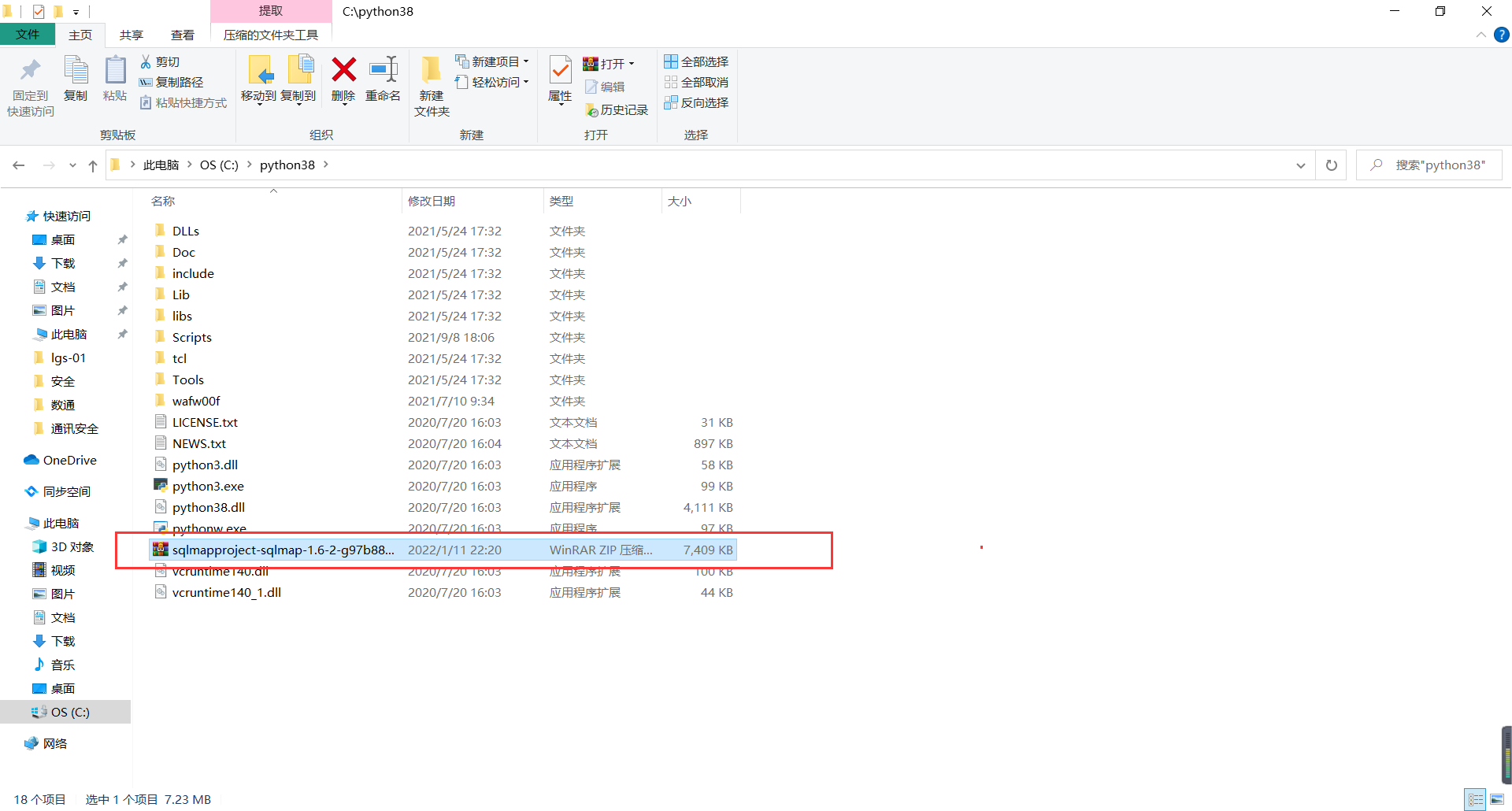
Task: Switch to the 查看 (View) tab
Action: [182, 35]
